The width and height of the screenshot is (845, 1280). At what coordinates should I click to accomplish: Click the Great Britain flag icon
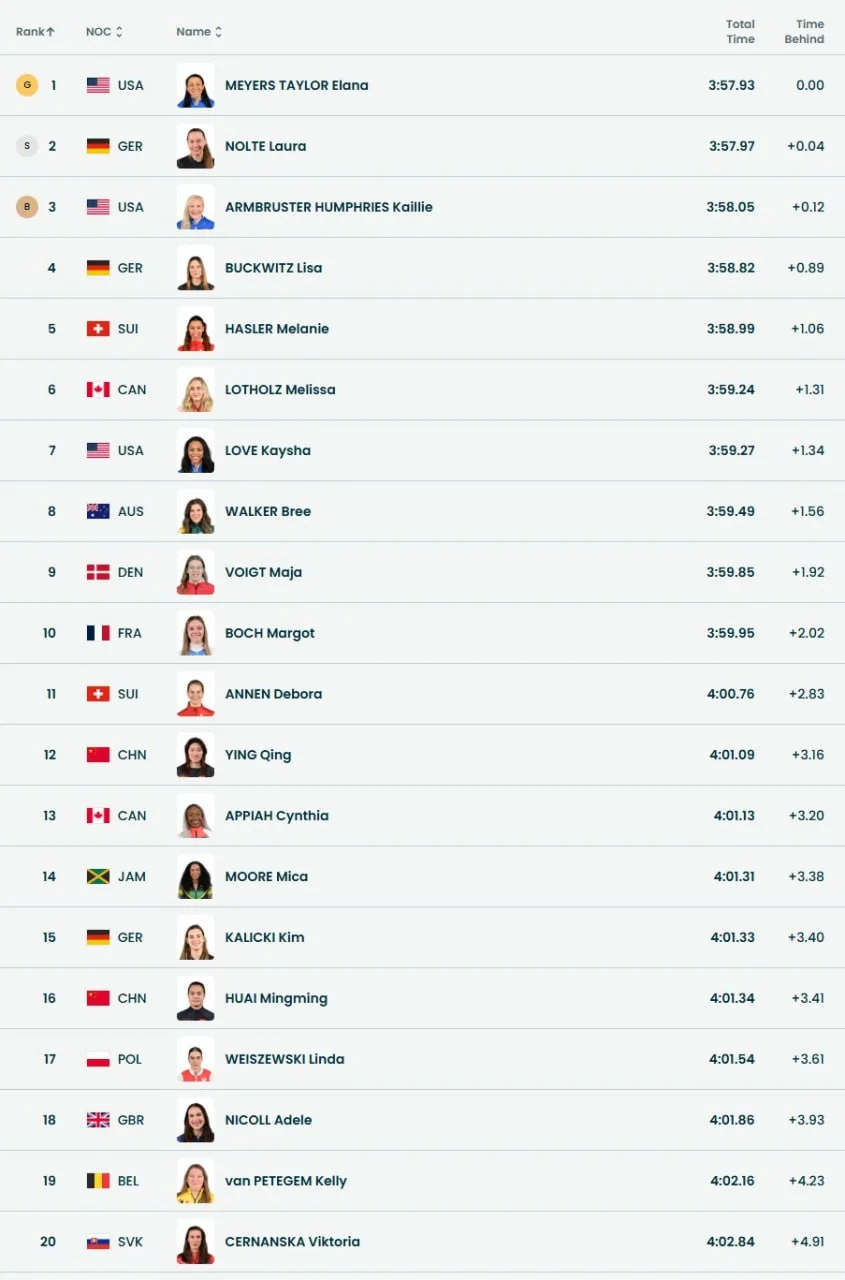coord(98,1120)
